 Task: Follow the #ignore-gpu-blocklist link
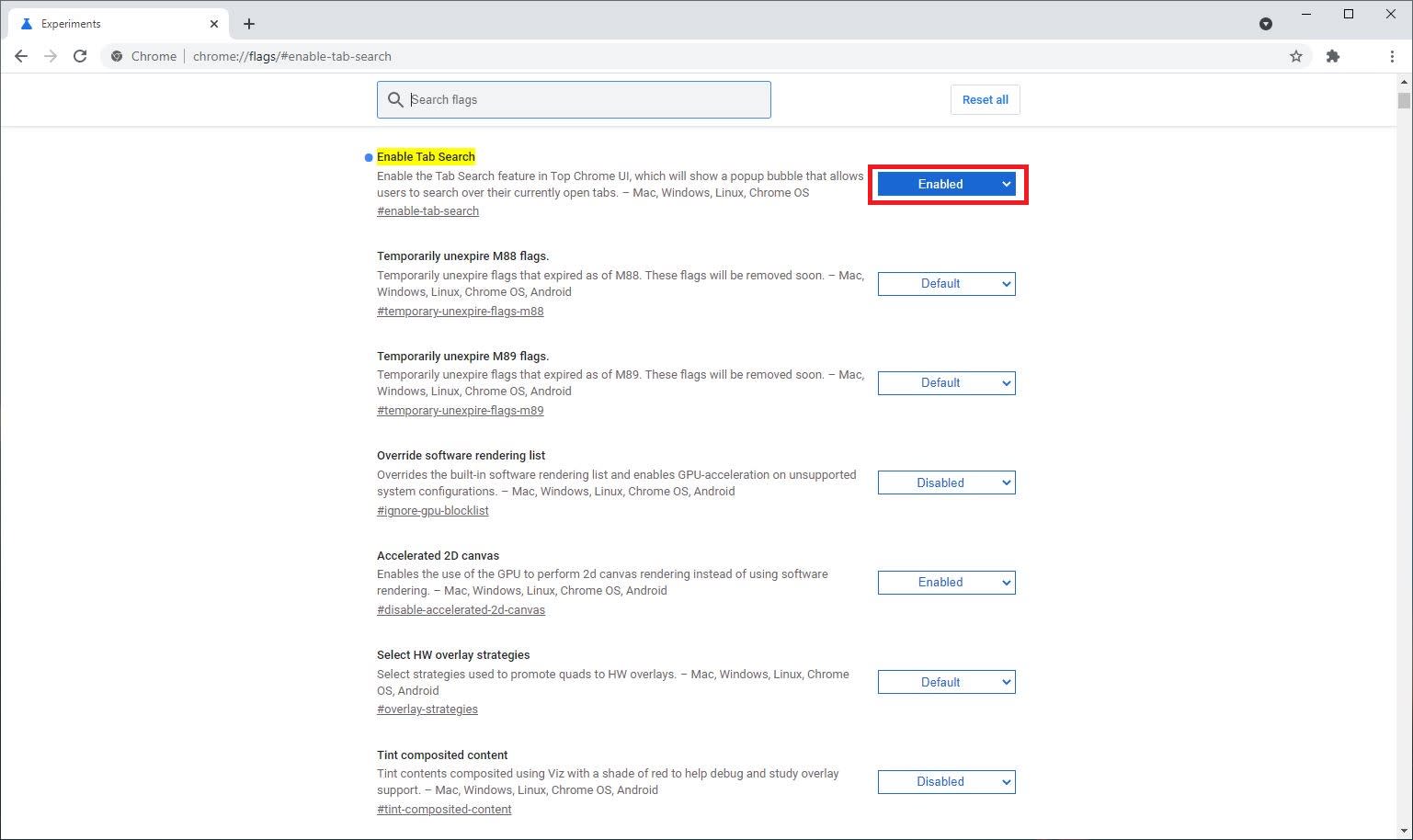tap(432, 511)
